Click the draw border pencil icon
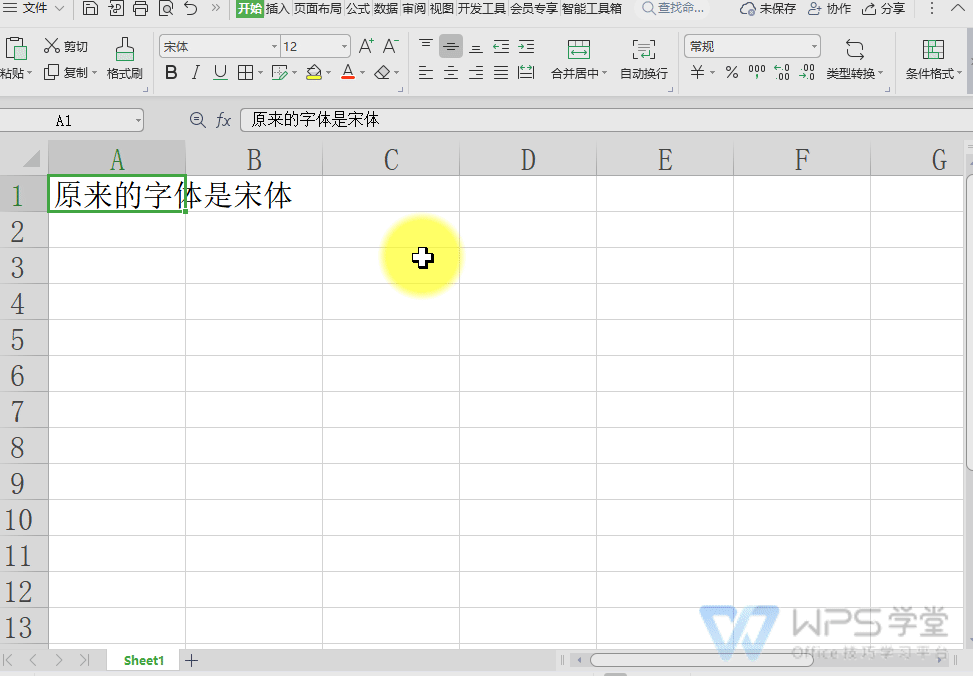The image size is (973, 676). 280,73
